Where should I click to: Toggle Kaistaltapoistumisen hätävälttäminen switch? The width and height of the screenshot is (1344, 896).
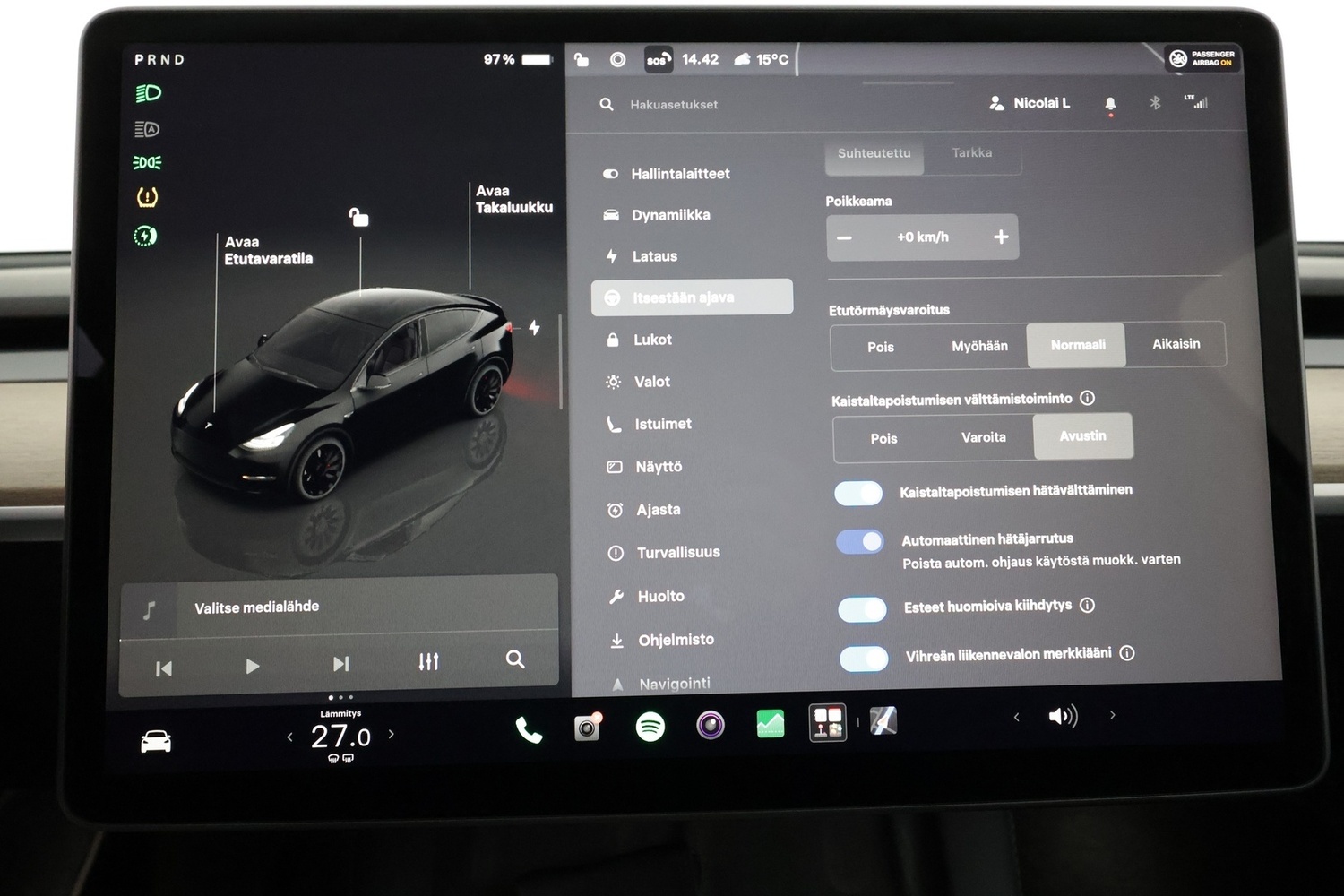click(858, 493)
